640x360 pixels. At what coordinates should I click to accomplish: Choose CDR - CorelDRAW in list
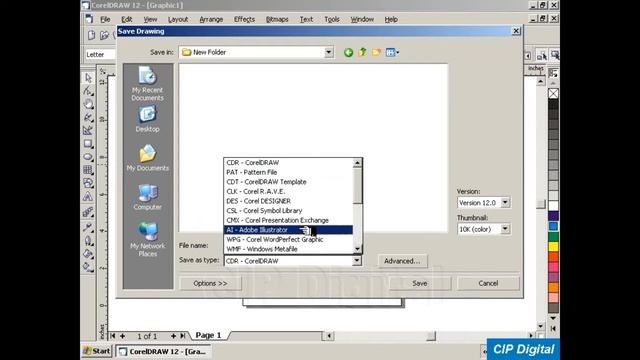[x=288, y=162]
